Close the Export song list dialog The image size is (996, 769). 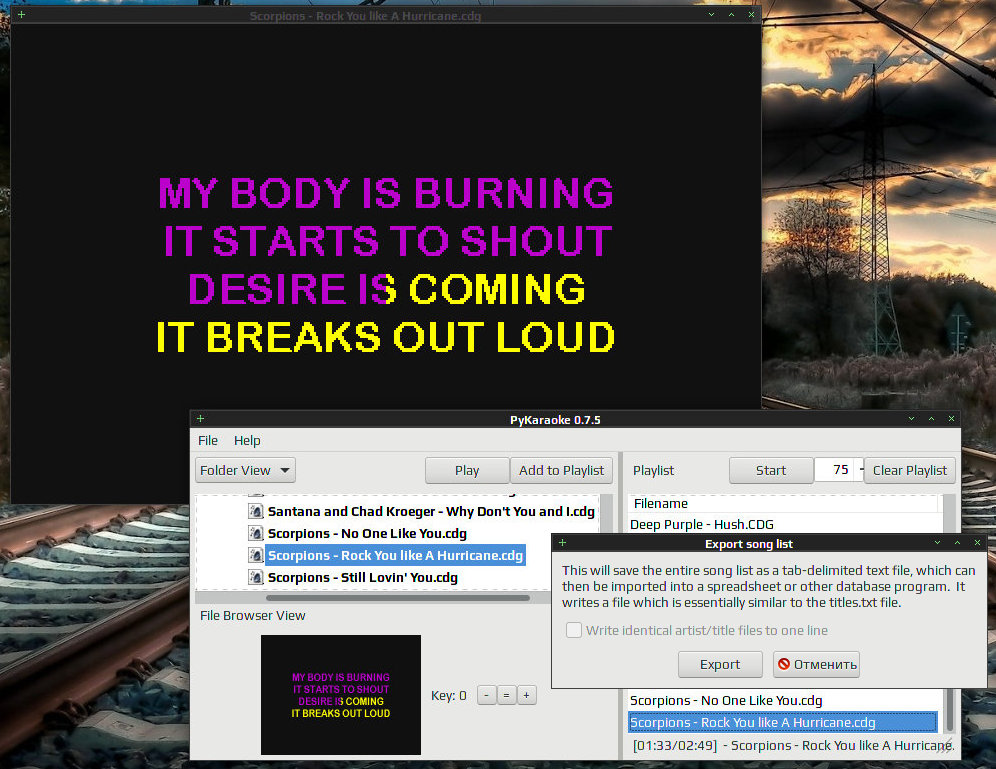(x=977, y=542)
